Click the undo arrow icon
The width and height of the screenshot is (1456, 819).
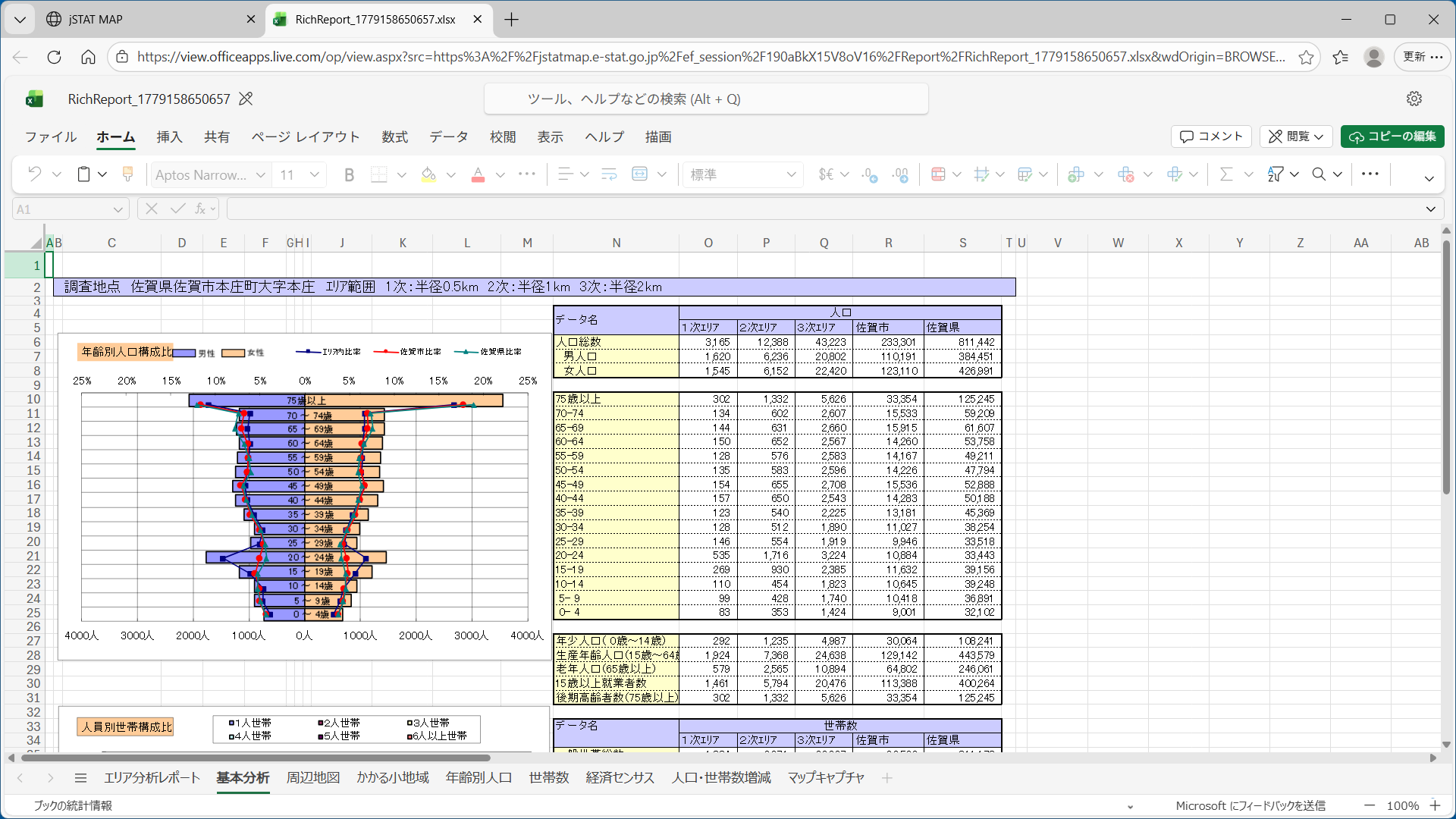[x=34, y=174]
